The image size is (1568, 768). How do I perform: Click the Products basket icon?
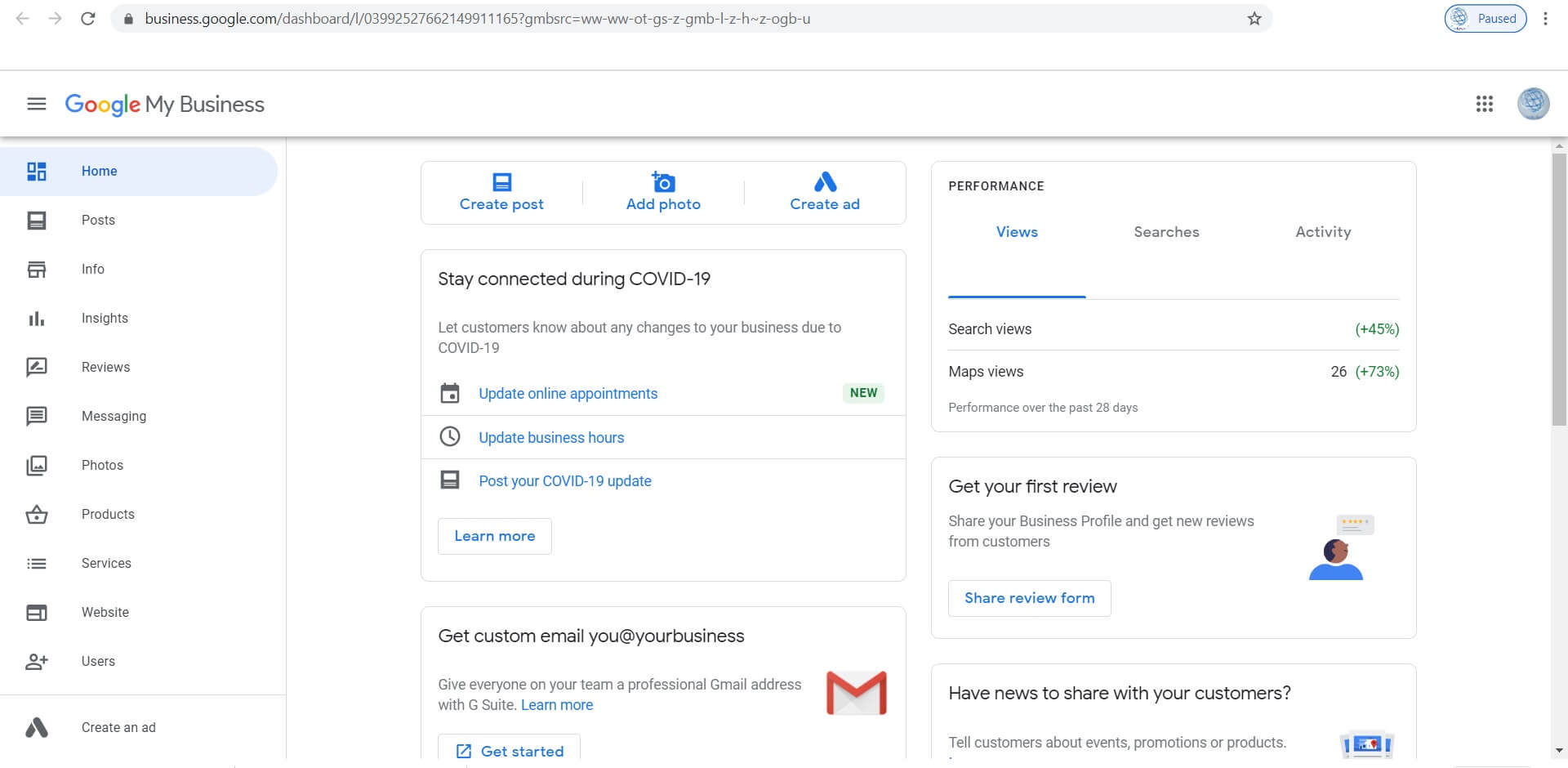pyautogui.click(x=37, y=515)
